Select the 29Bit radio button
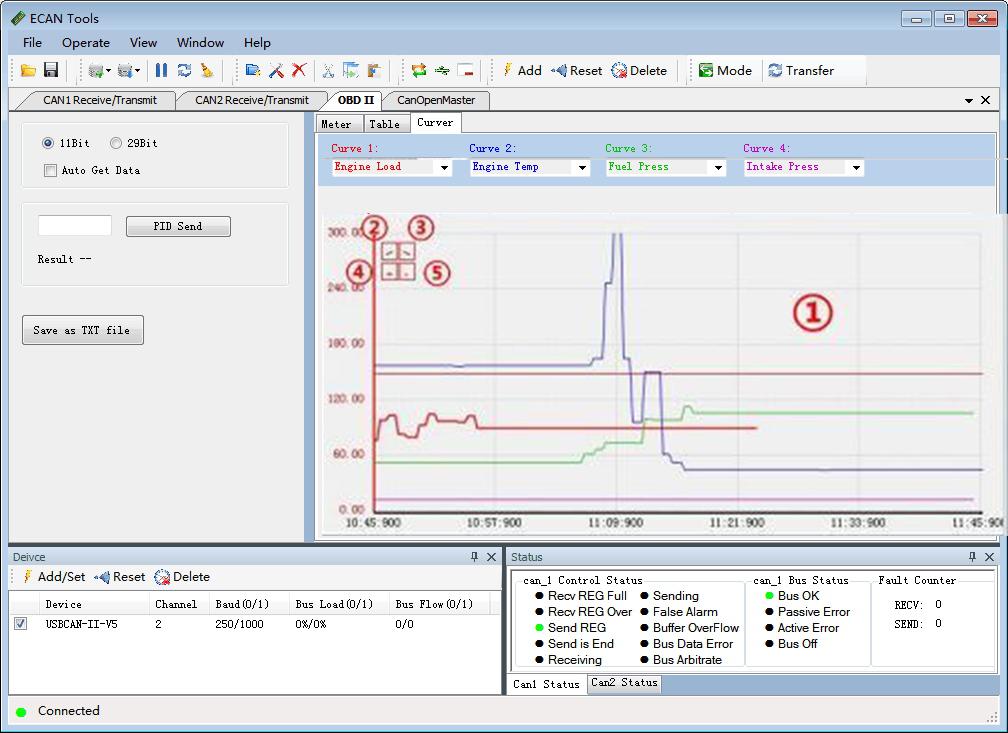The width and height of the screenshot is (1008, 733). [116, 143]
